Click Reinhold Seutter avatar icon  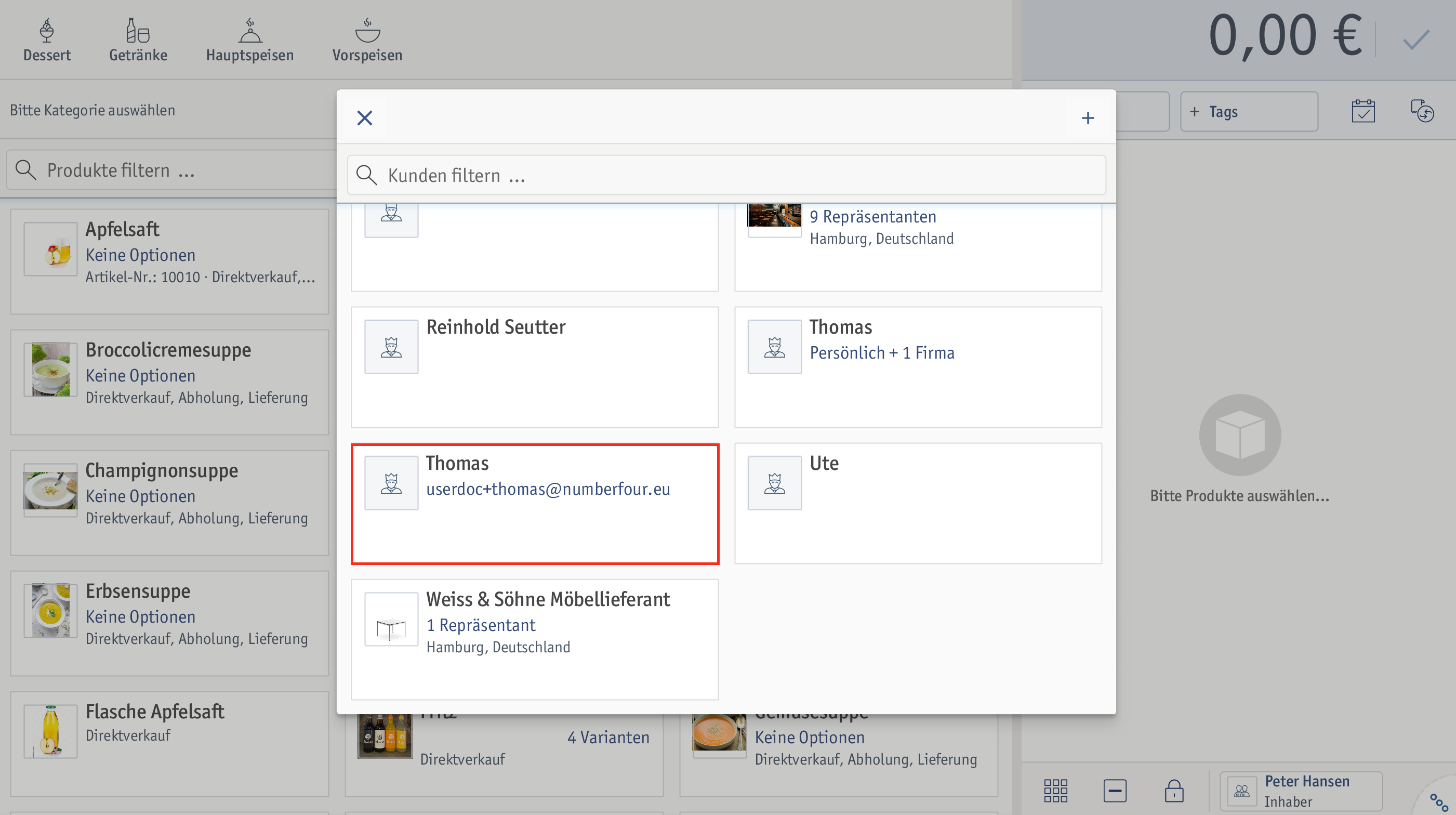pyautogui.click(x=391, y=347)
